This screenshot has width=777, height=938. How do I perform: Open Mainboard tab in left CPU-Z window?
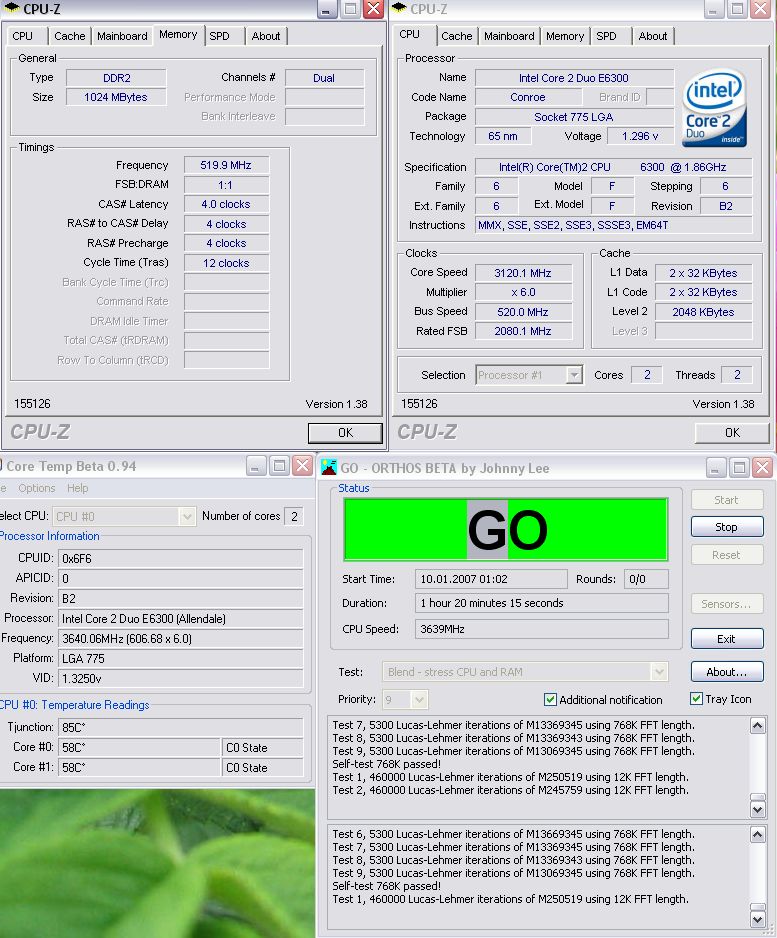122,36
